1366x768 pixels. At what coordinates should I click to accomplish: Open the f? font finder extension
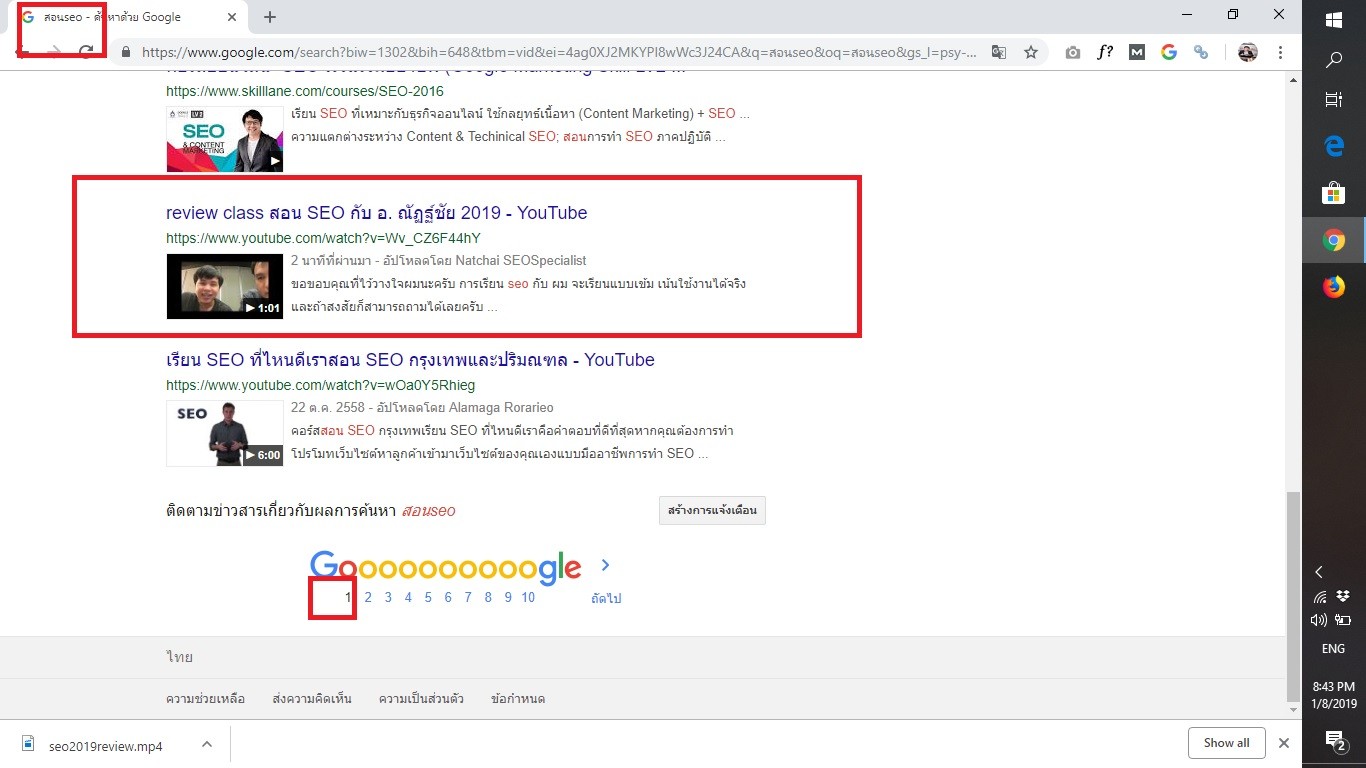point(1105,52)
